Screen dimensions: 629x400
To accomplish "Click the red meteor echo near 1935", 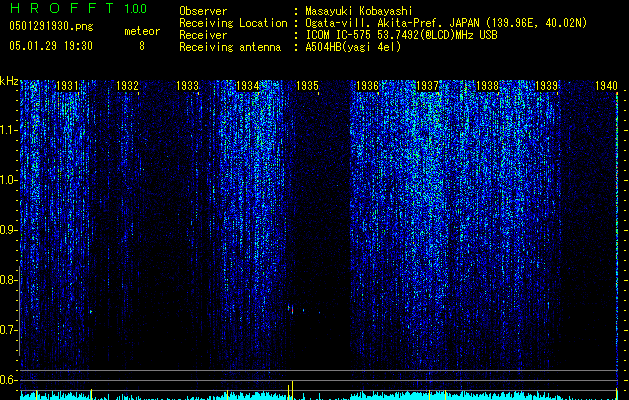I will click(x=292, y=310).
